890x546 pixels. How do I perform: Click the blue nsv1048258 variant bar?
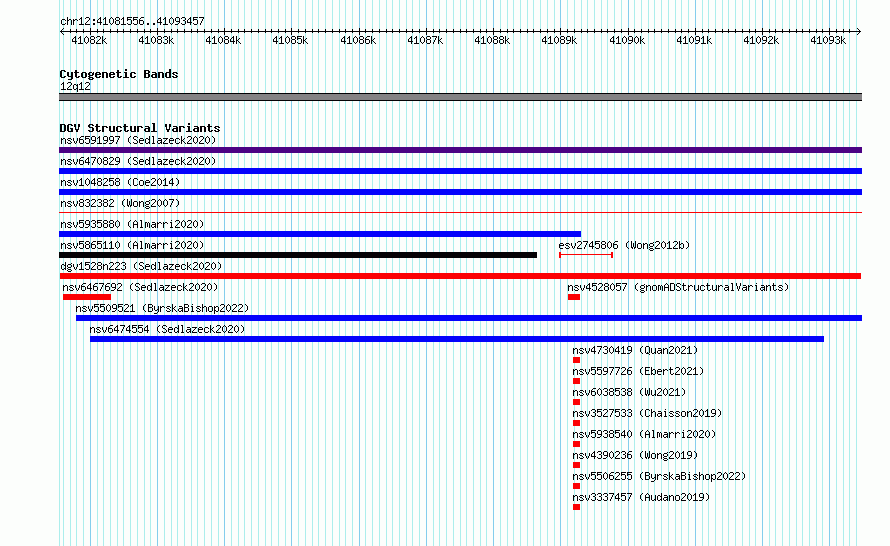460,192
